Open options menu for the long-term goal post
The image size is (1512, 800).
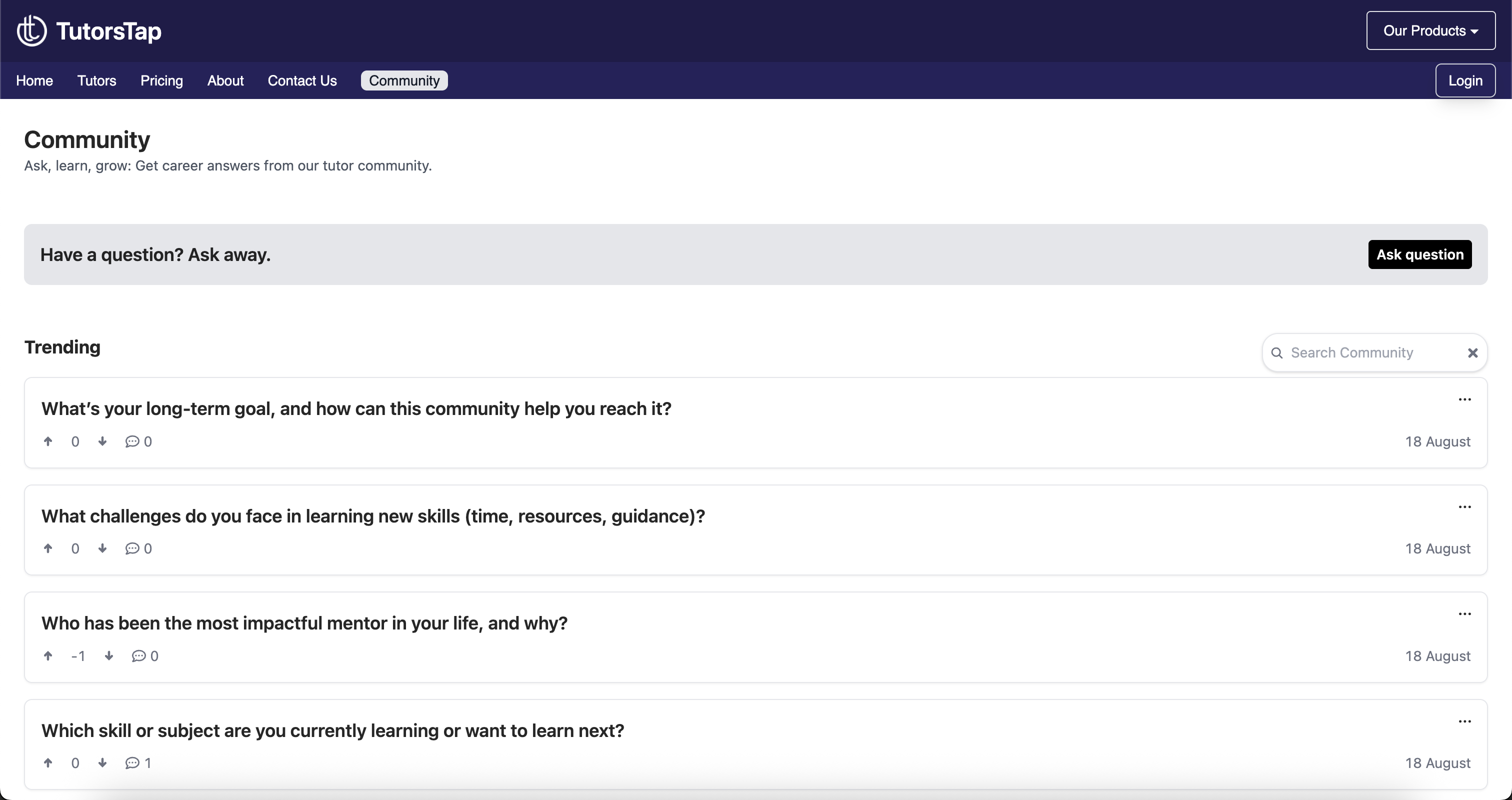[1464, 399]
